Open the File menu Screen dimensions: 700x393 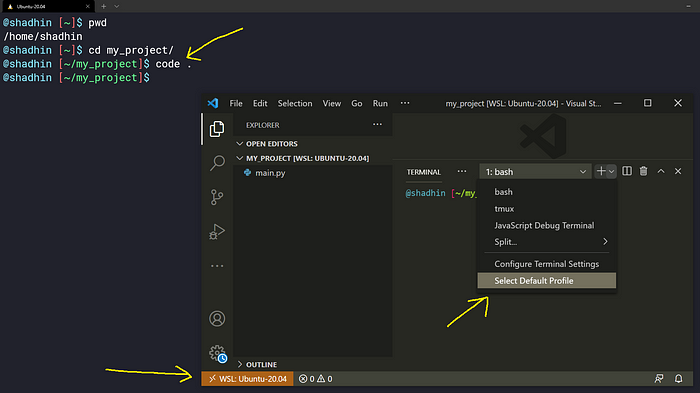(x=236, y=103)
